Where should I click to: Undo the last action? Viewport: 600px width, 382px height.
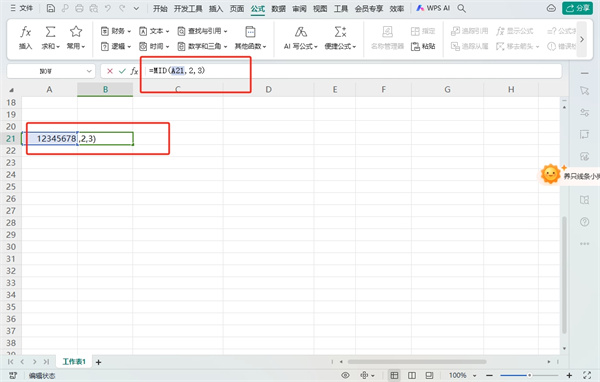pos(108,8)
